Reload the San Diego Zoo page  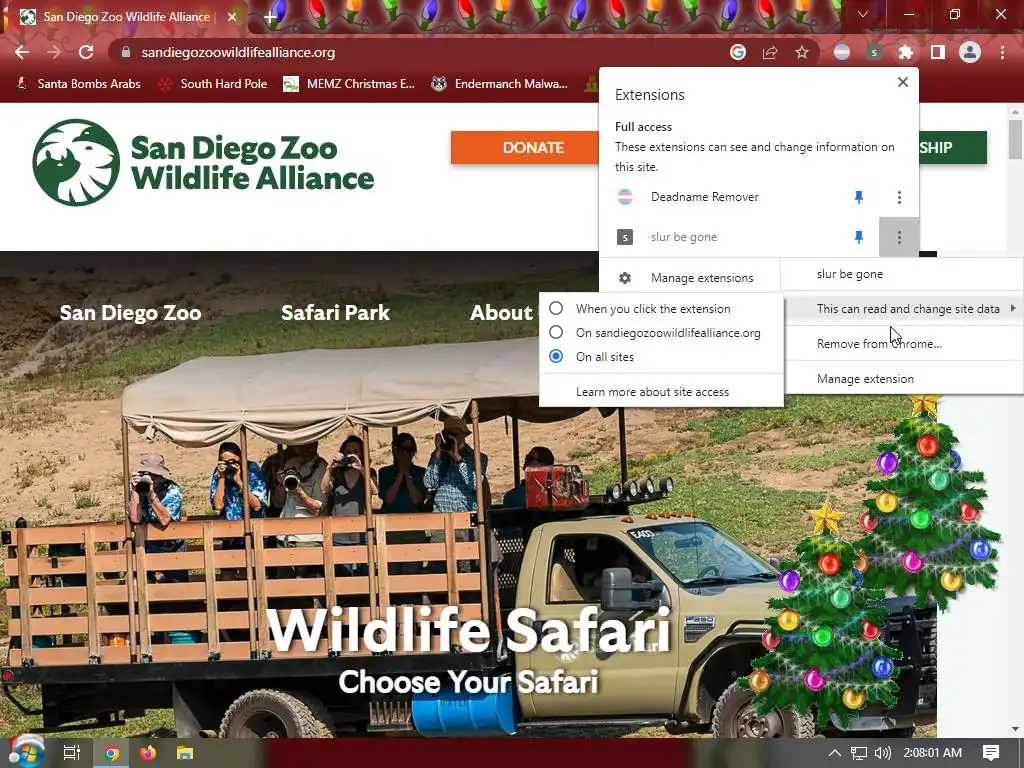(86, 52)
